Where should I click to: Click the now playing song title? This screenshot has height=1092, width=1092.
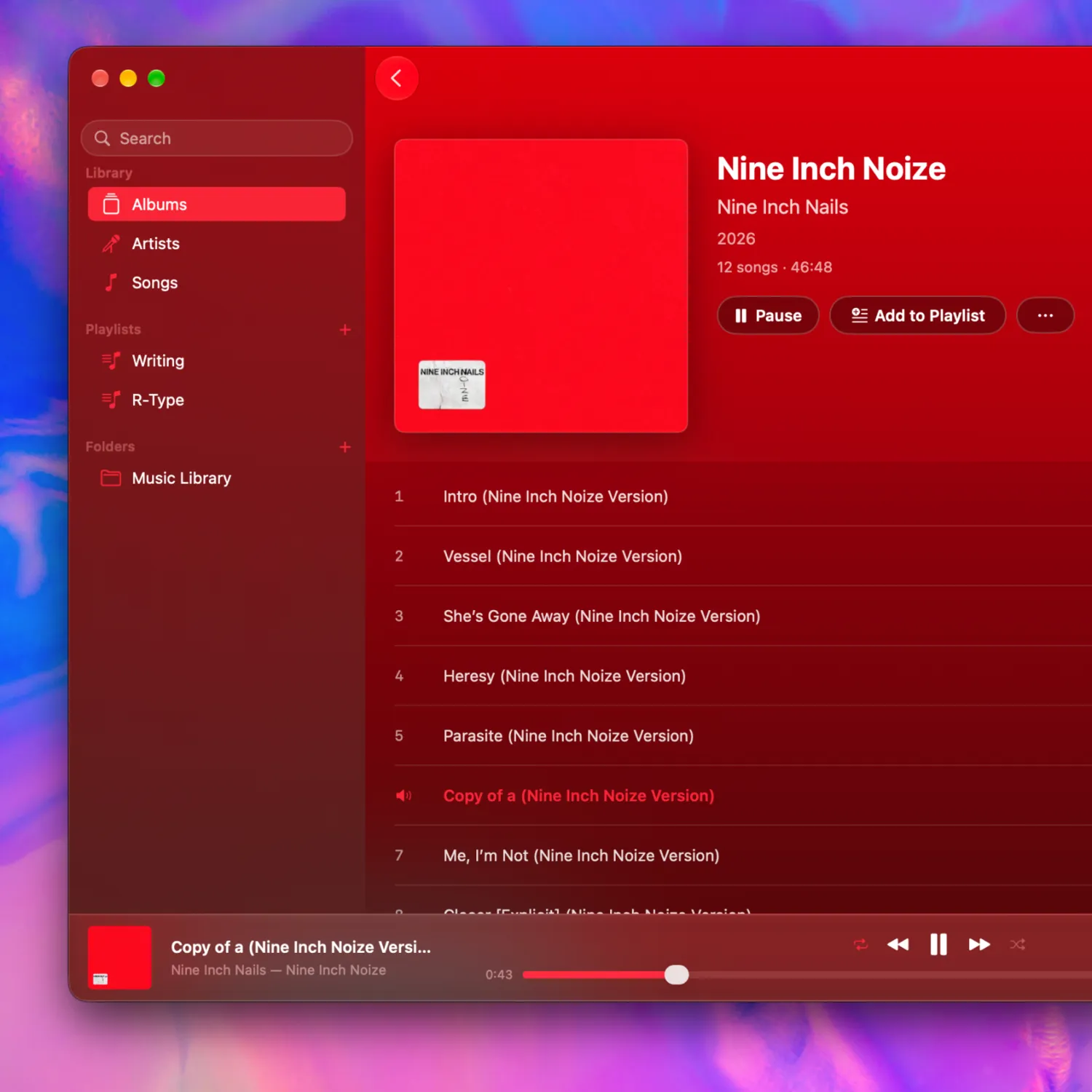point(301,947)
